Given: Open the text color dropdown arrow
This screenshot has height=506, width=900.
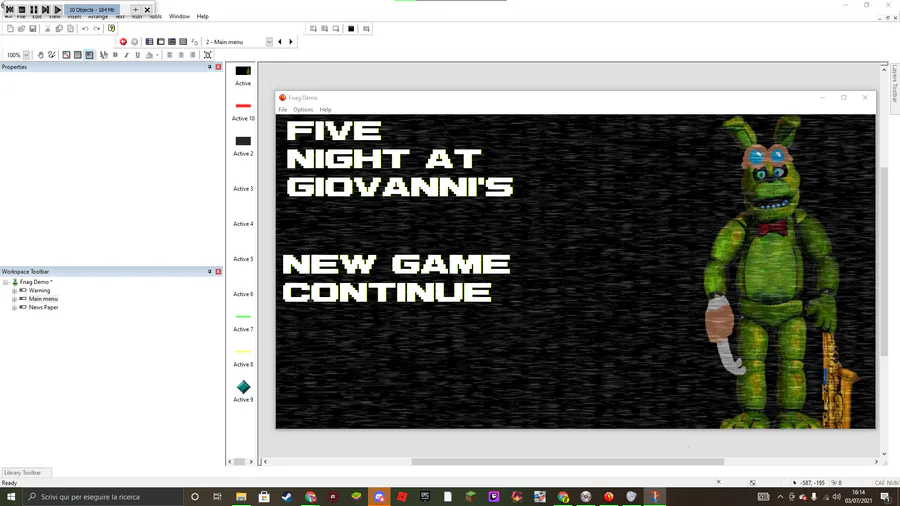Looking at the screenshot, I should (157, 56).
